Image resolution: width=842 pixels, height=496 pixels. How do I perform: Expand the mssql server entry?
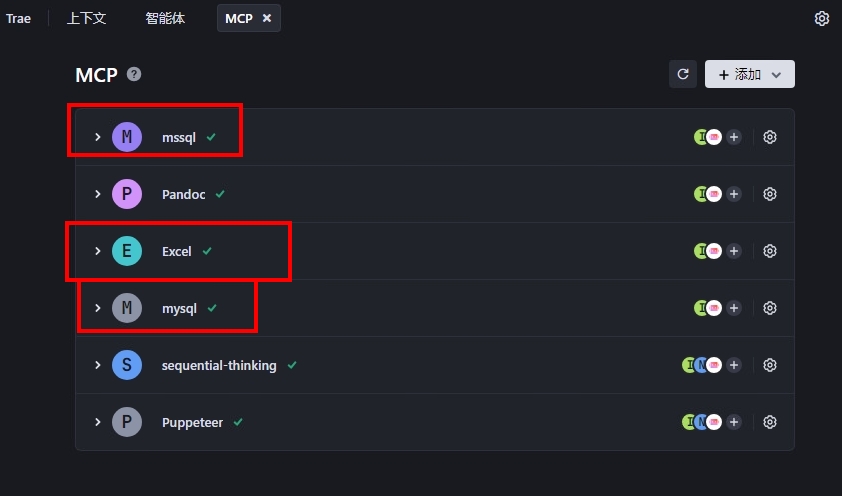click(98, 137)
